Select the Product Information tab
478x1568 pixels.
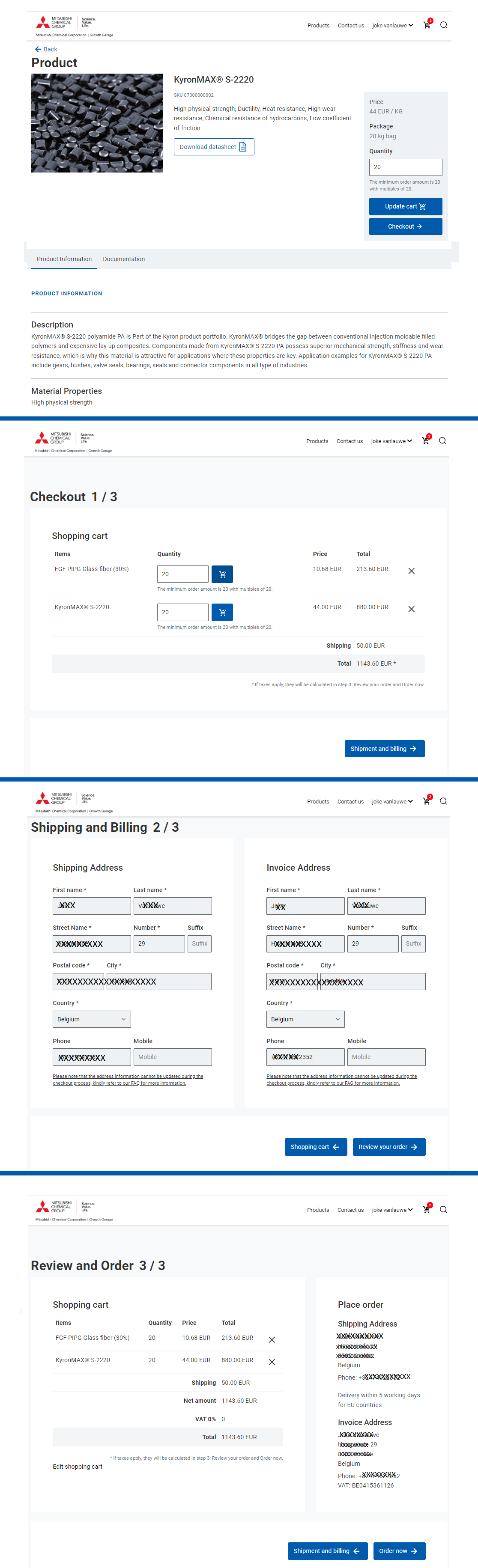64,259
